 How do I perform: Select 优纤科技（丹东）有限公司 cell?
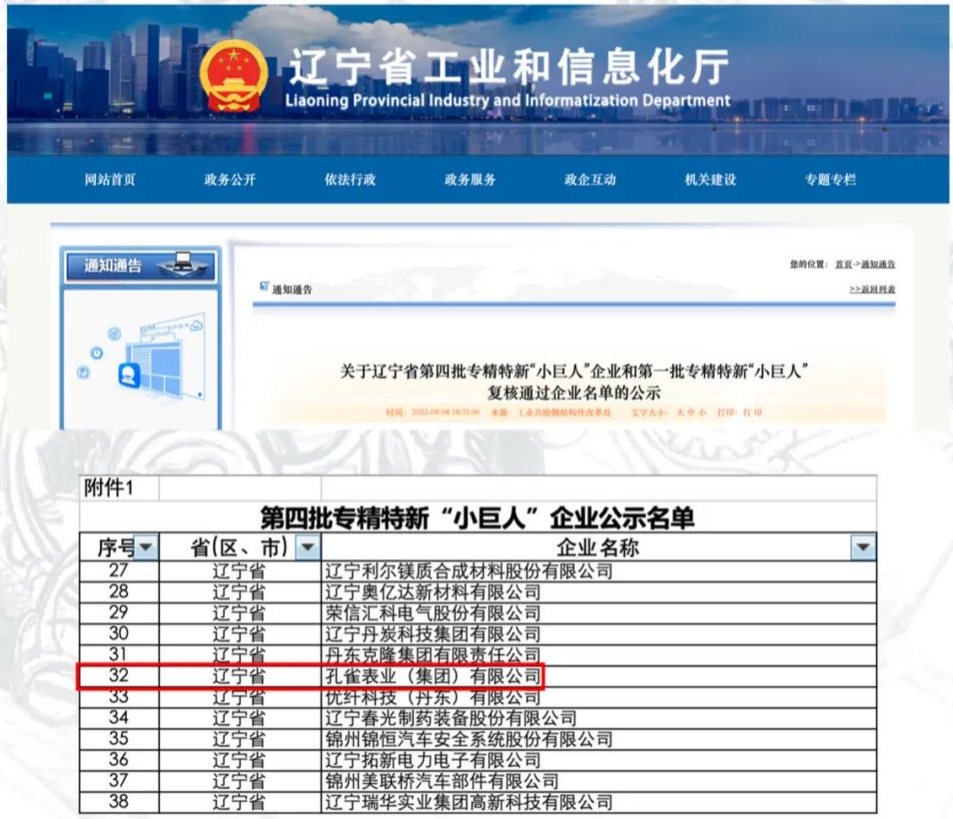click(x=599, y=697)
